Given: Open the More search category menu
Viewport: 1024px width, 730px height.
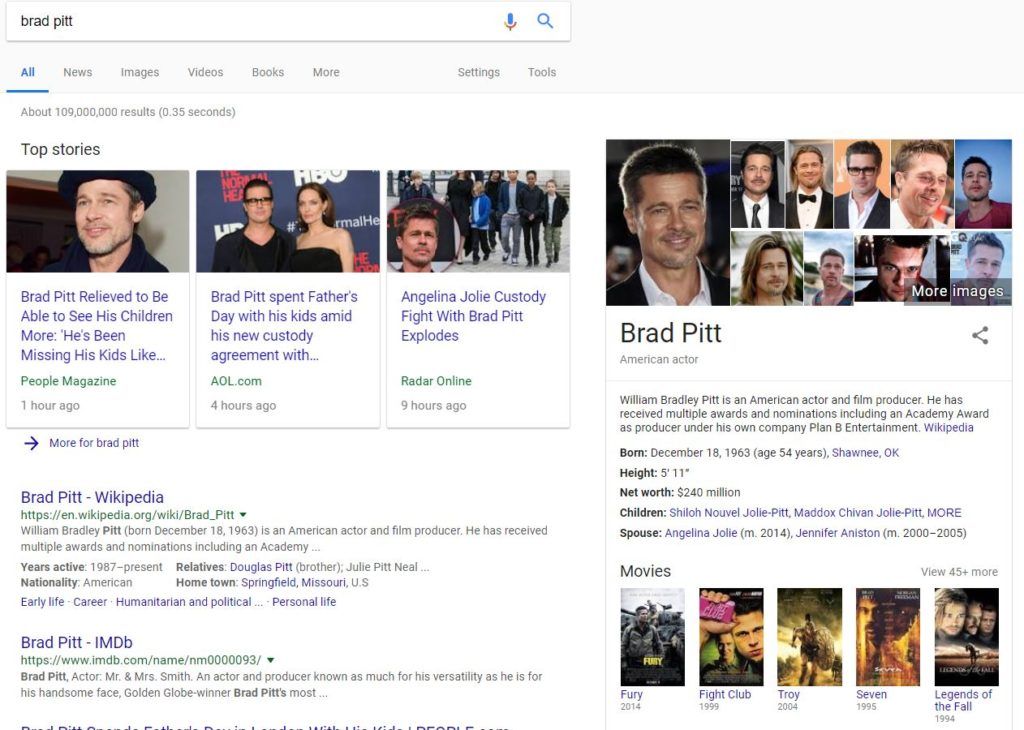Looking at the screenshot, I should (326, 72).
